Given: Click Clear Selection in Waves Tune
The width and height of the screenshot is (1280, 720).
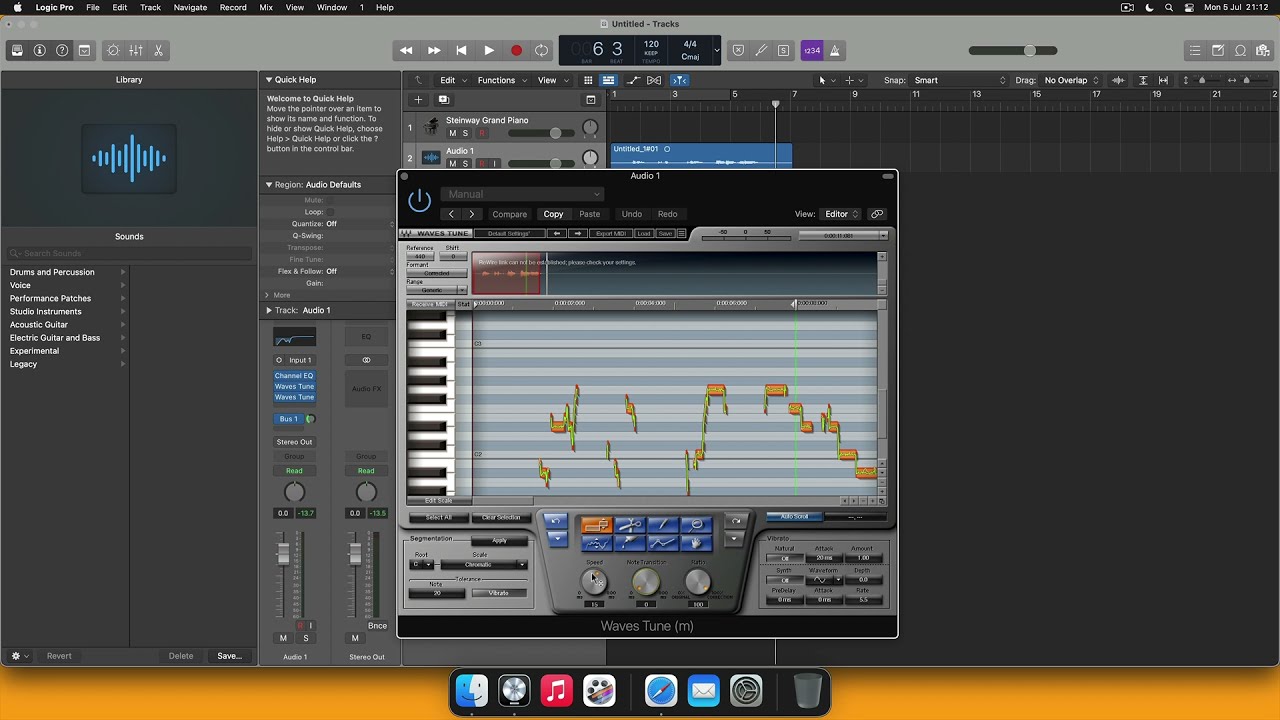Looking at the screenshot, I should (x=501, y=518).
